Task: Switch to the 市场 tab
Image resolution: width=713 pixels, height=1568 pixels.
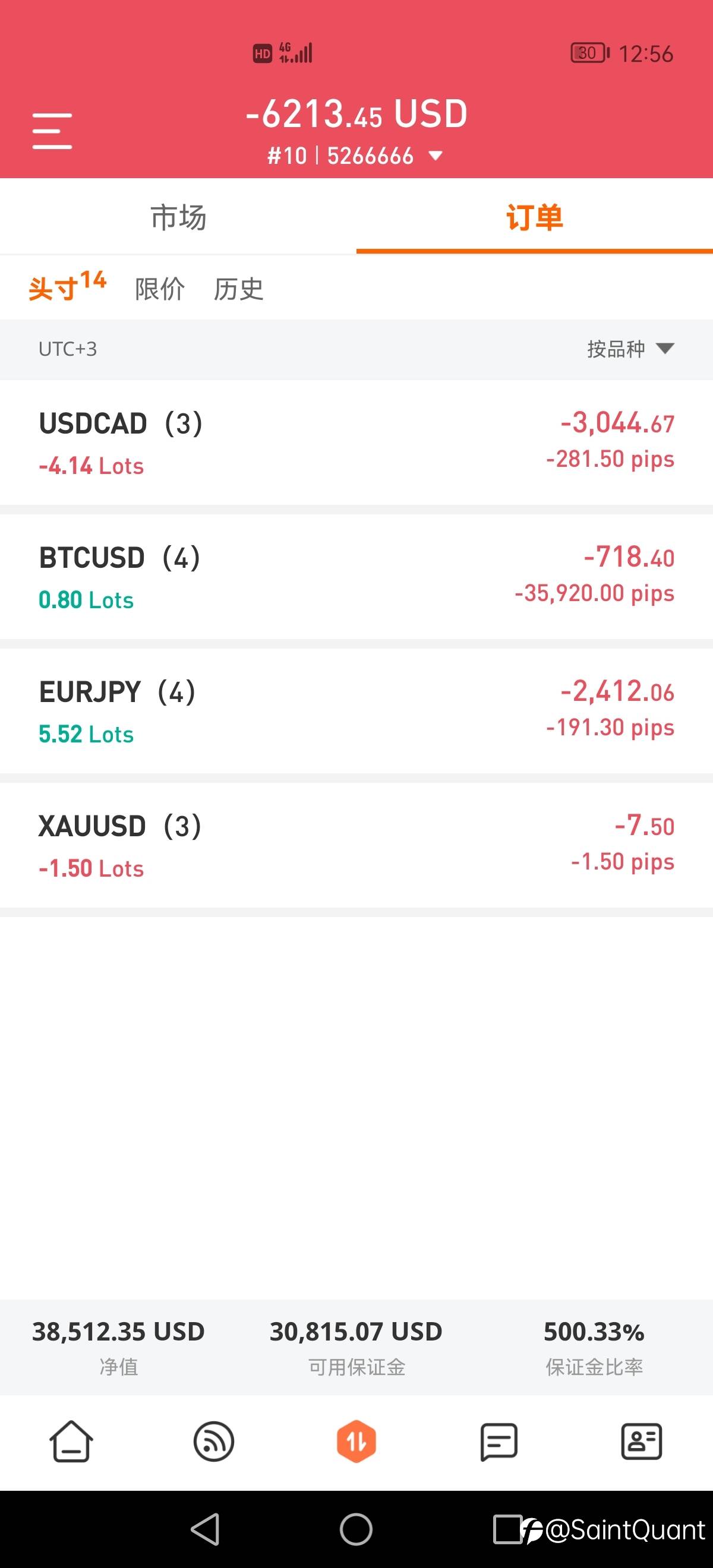Action: pyautogui.click(x=178, y=217)
